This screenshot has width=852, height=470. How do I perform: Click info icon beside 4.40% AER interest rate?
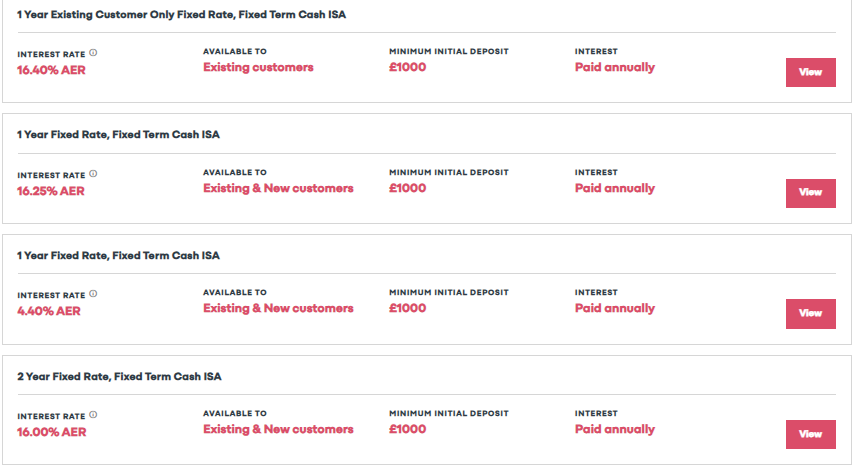[93, 294]
